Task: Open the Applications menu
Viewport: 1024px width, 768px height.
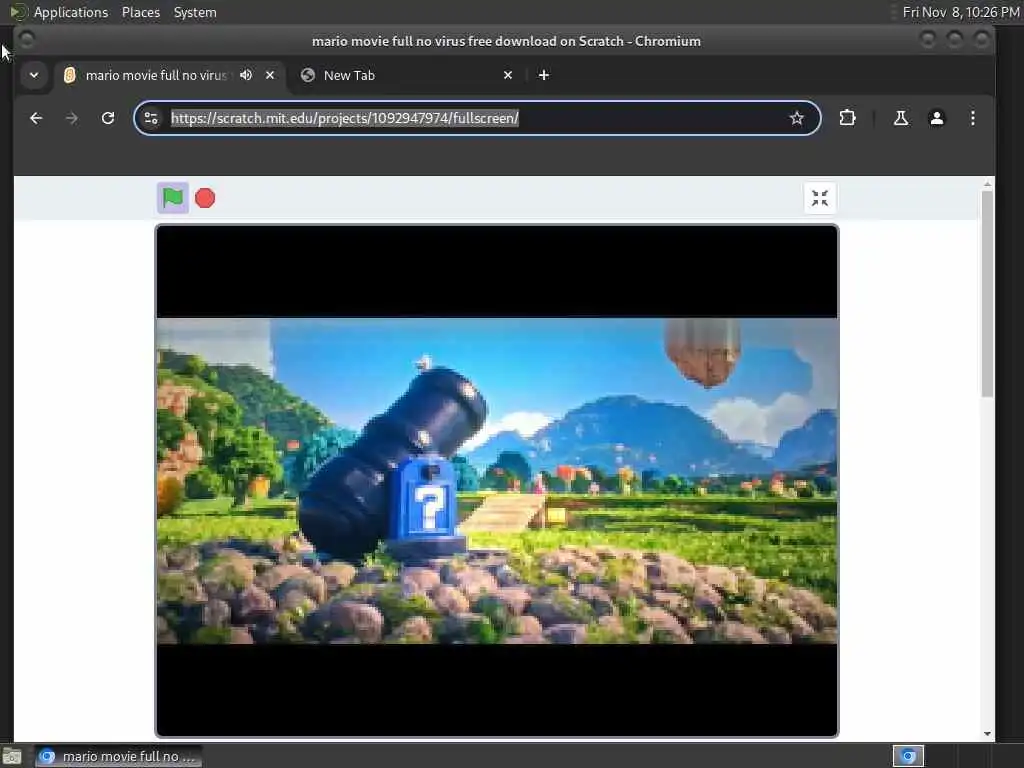Action: pos(71,12)
